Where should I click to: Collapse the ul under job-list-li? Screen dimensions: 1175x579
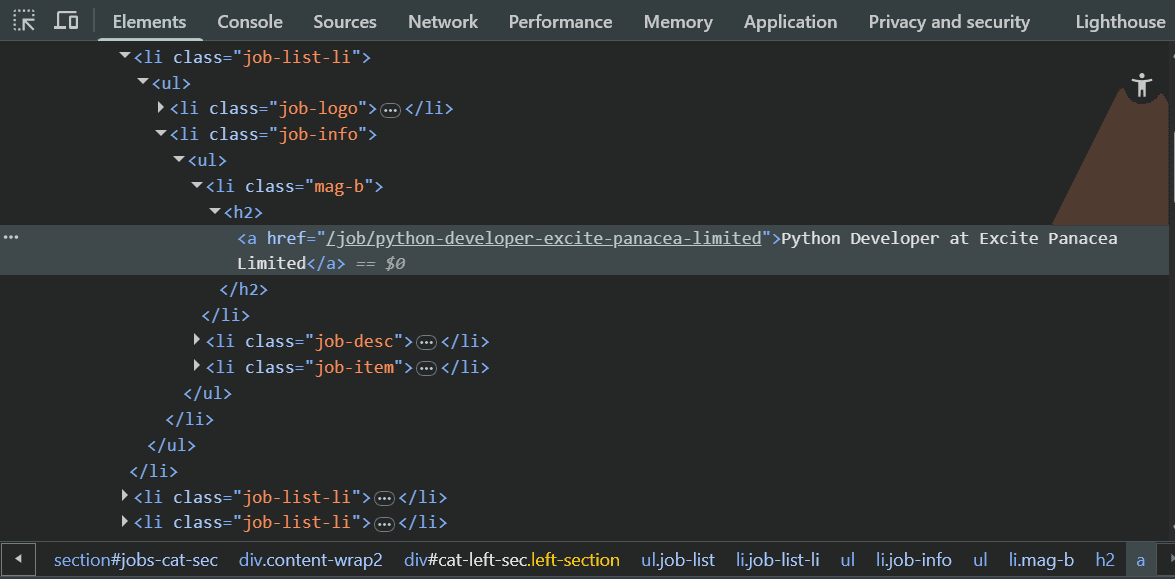142,82
